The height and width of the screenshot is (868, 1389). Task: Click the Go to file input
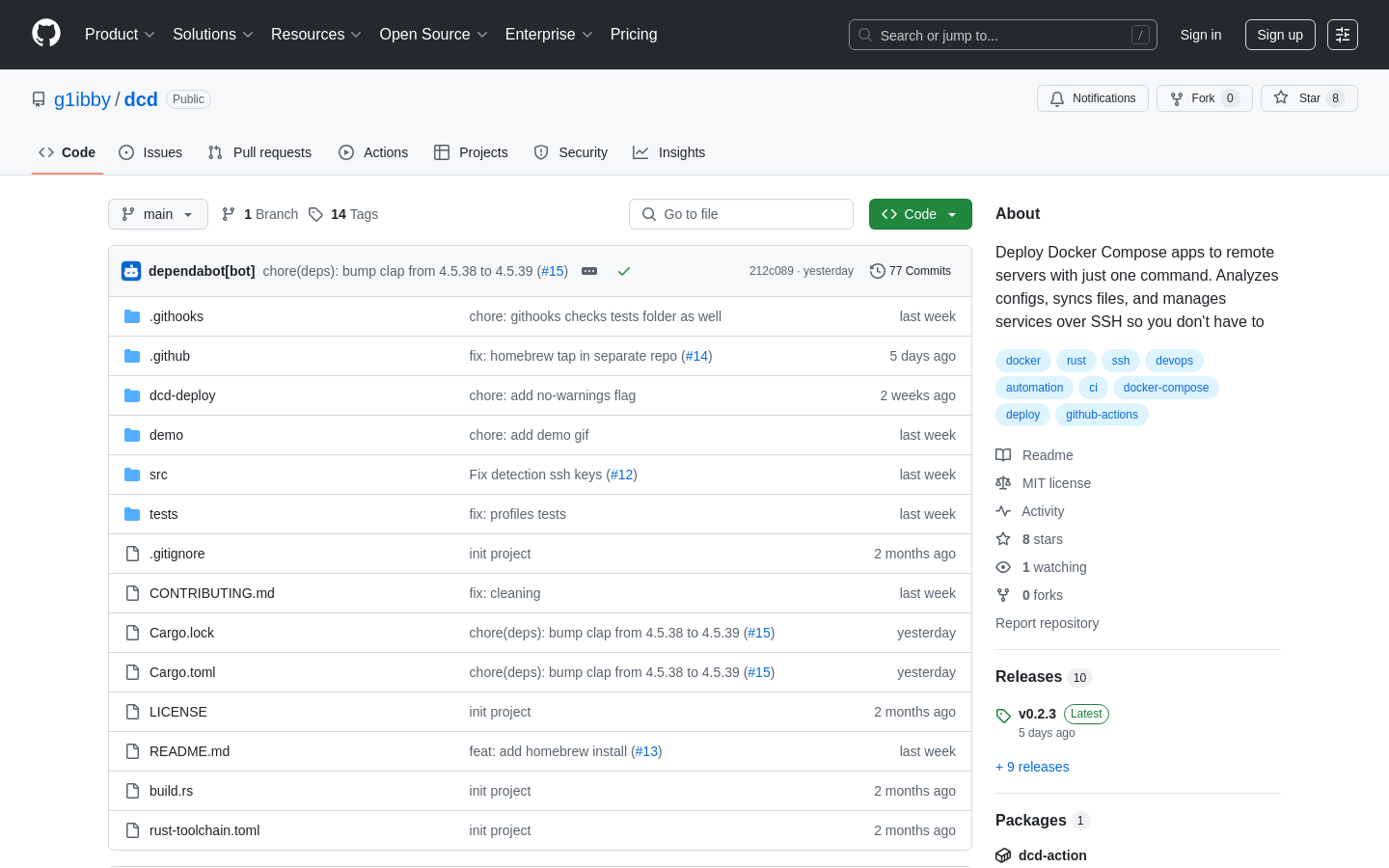point(741,214)
